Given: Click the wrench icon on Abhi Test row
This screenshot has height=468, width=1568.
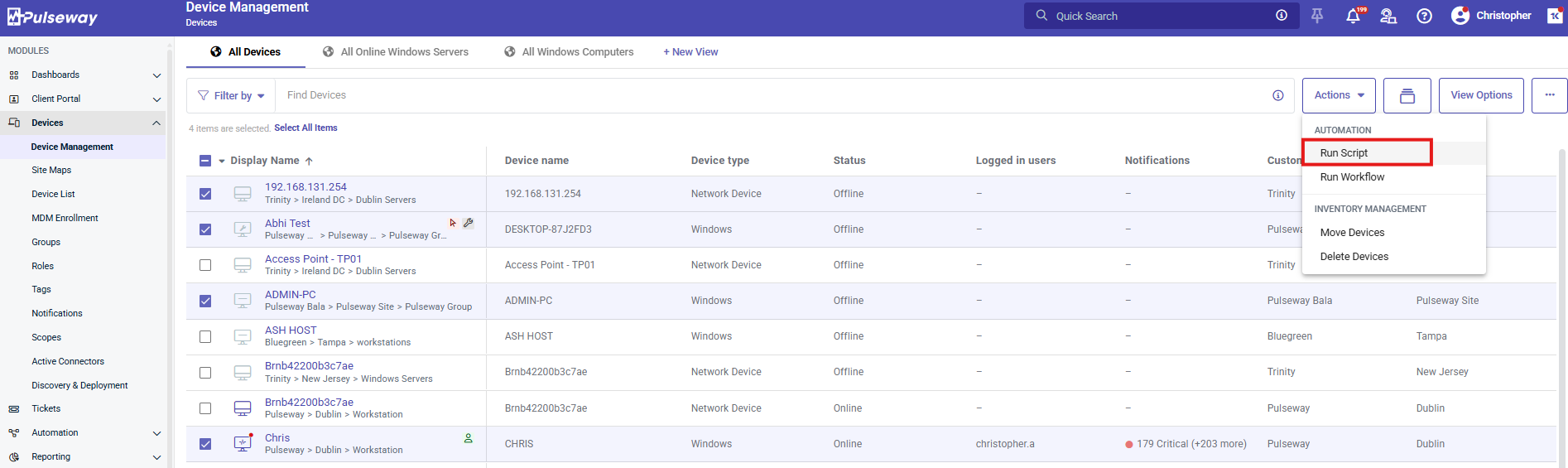Looking at the screenshot, I should pos(469,223).
